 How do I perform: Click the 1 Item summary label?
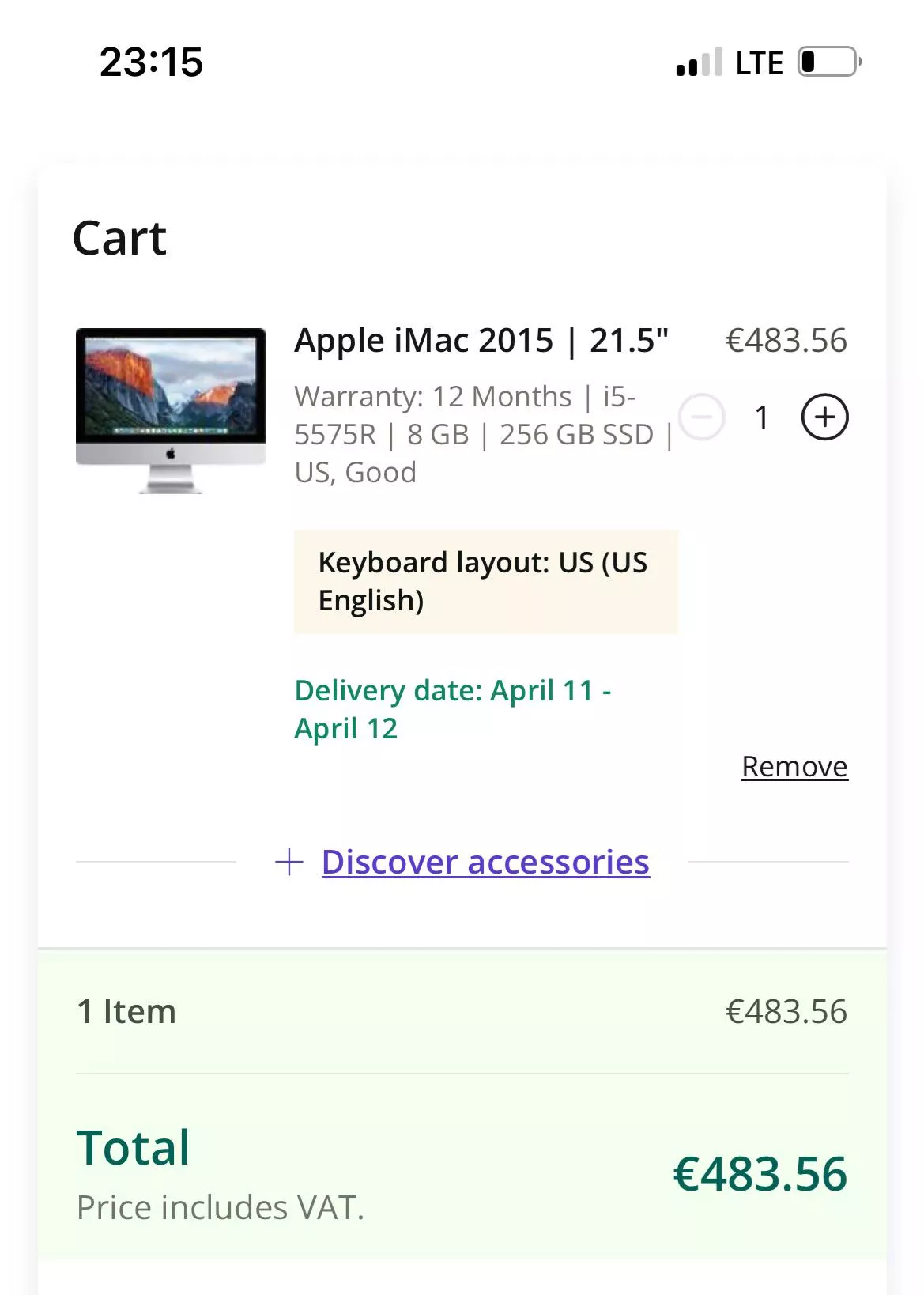coord(126,1011)
